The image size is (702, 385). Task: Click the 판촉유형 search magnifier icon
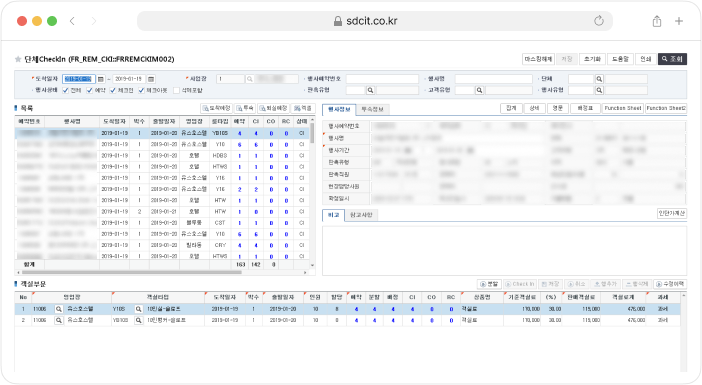point(370,90)
